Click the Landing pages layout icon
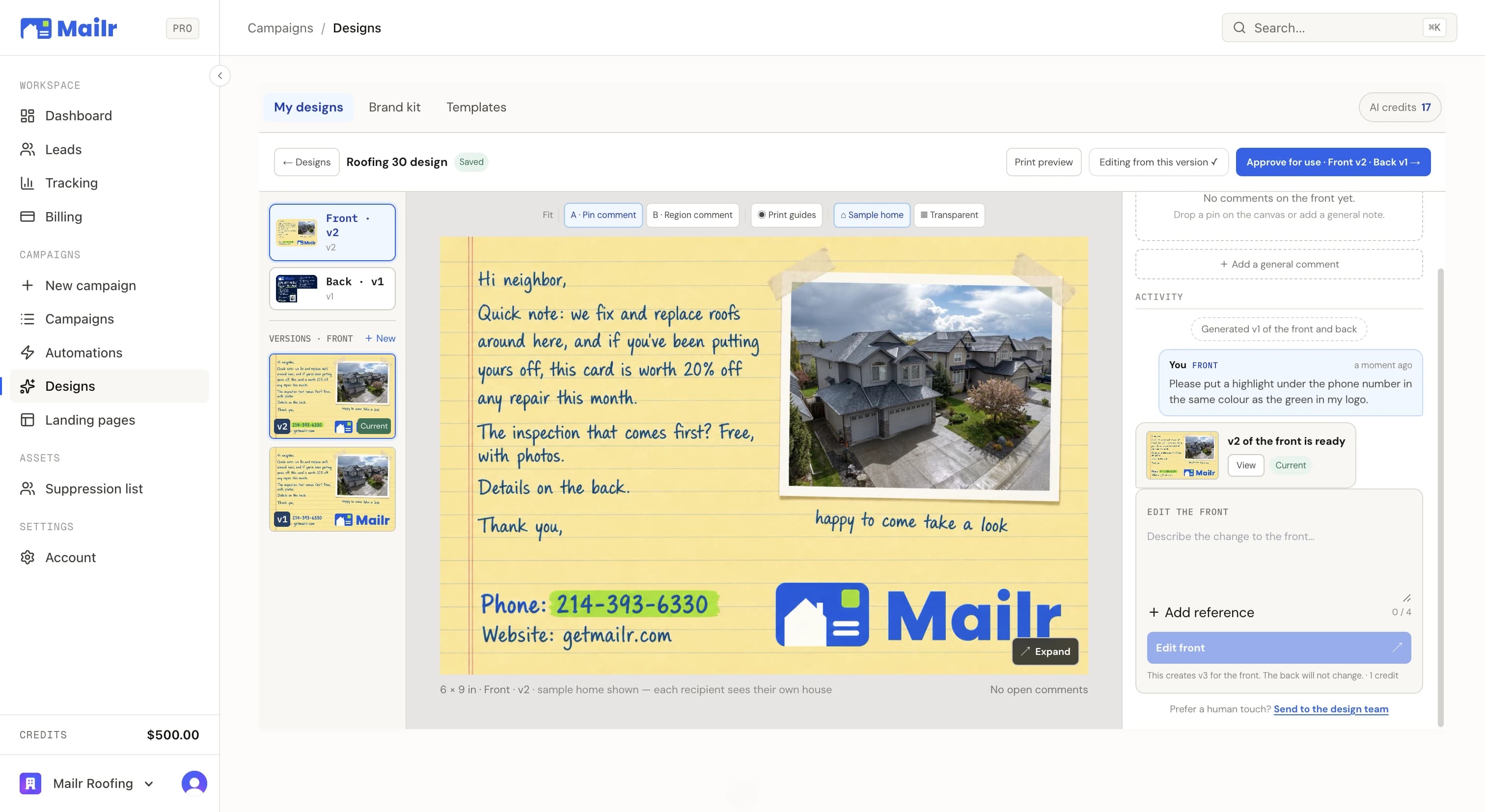Image resolution: width=1485 pixels, height=812 pixels. point(27,420)
